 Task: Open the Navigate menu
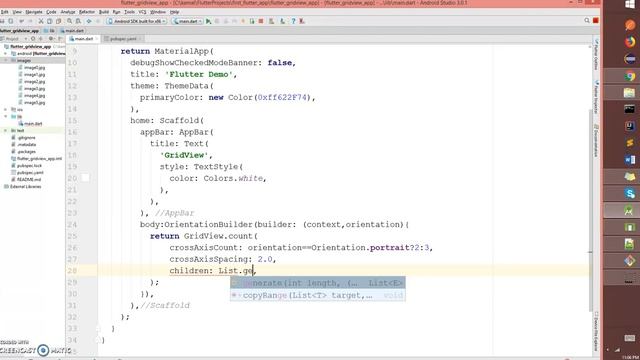33,12
